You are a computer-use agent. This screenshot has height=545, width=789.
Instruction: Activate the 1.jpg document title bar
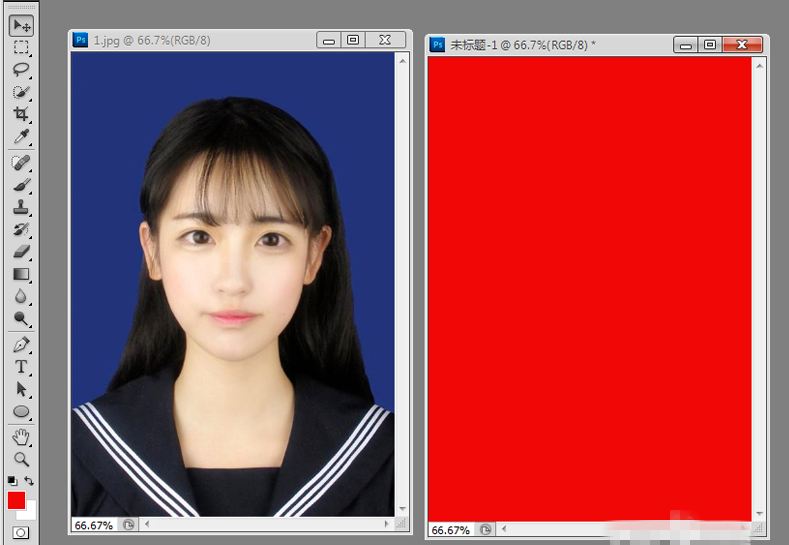click(x=190, y=40)
